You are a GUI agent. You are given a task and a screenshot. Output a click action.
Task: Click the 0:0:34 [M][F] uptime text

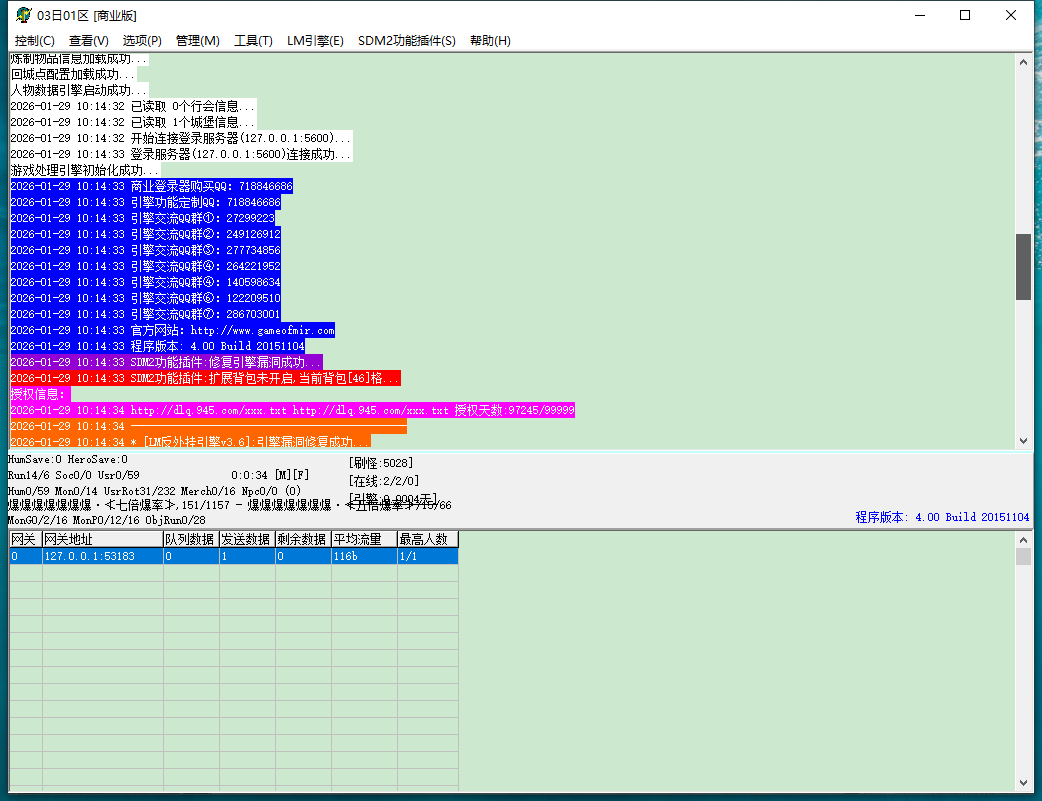point(270,475)
